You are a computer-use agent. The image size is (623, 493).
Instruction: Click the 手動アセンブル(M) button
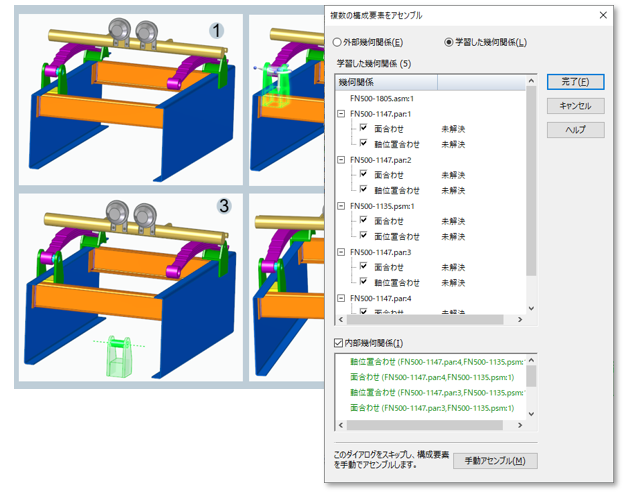click(x=495, y=461)
